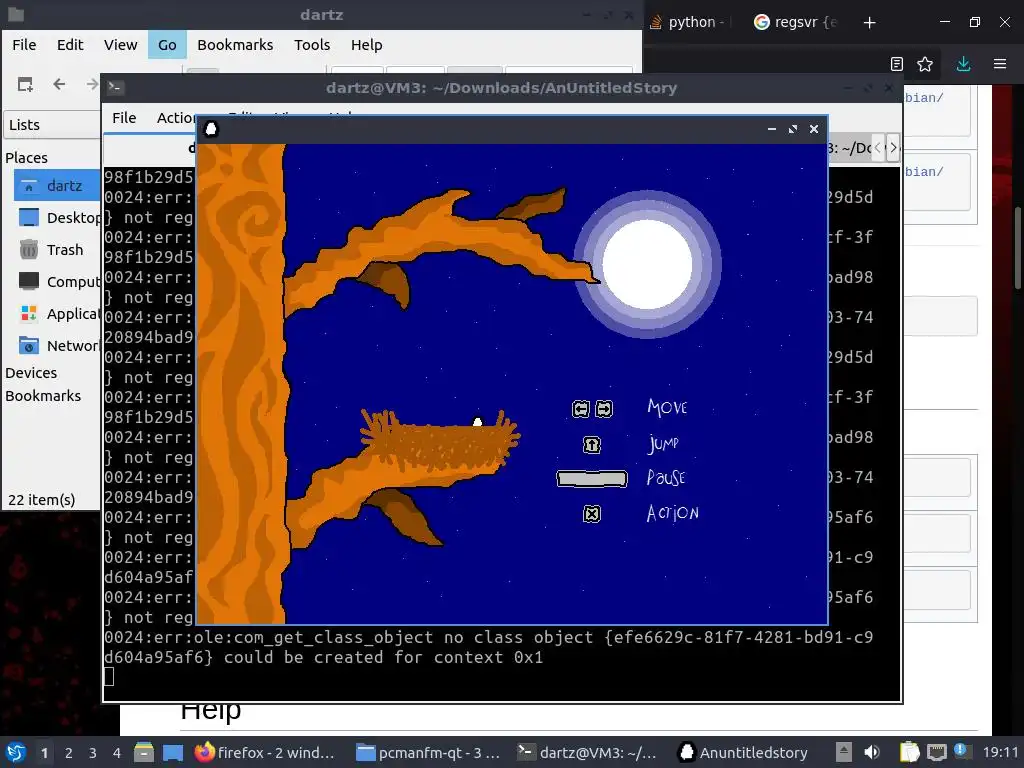This screenshot has height=768, width=1024.
Task: Activate the pcmanfm-qt taskbar button
Action: (428, 752)
